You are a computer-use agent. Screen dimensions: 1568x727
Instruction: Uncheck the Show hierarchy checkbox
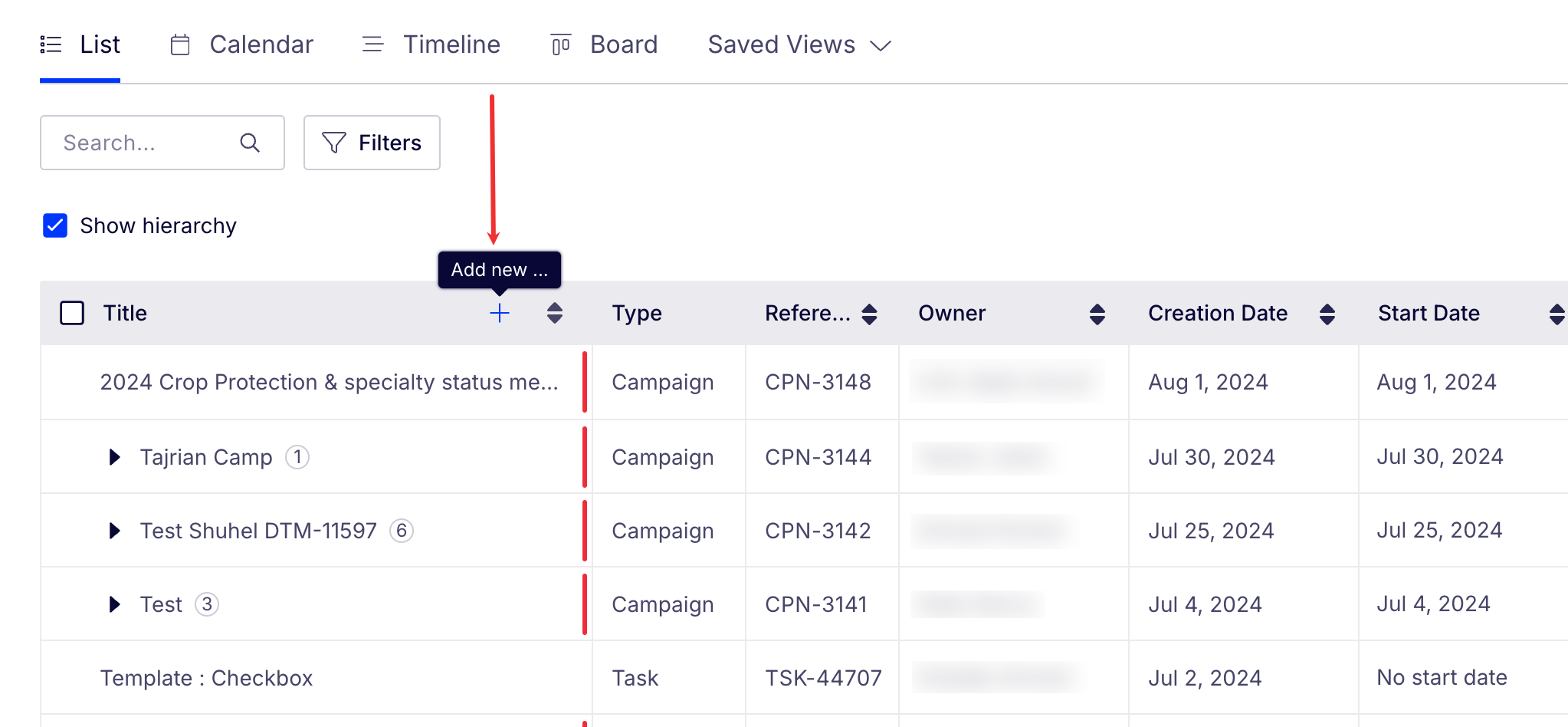tap(55, 225)
